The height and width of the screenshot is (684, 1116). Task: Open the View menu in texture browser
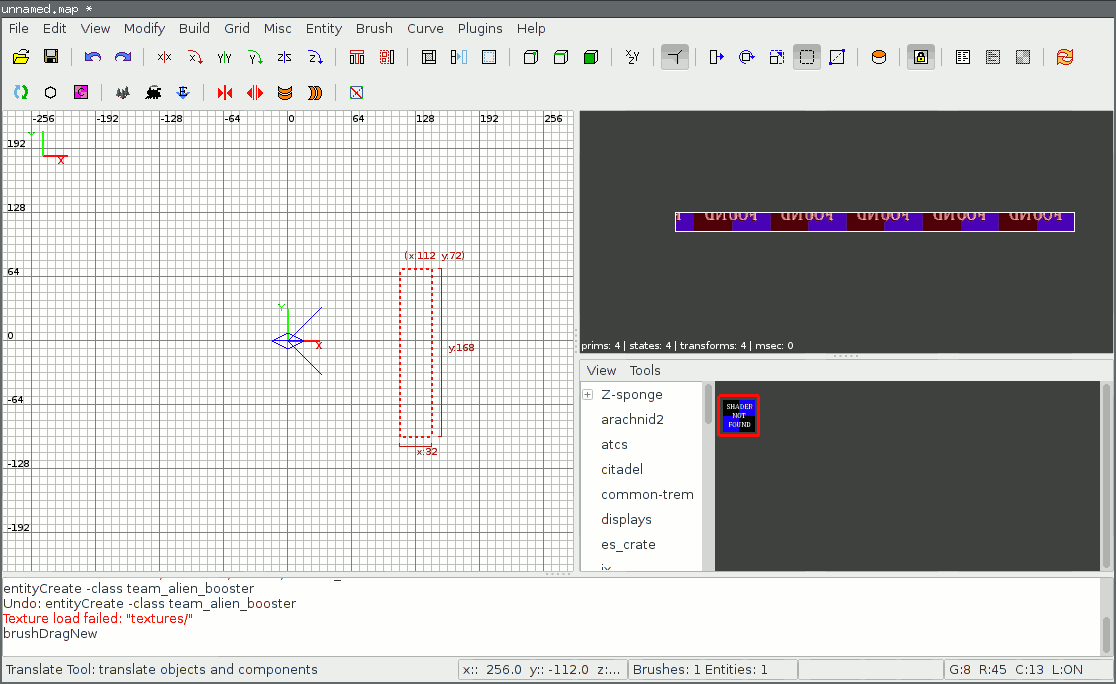[601, 370]
